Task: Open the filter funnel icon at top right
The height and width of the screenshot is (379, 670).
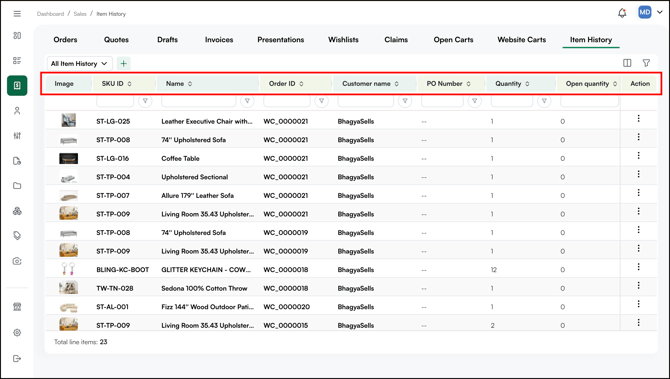Action: (646, 63)
